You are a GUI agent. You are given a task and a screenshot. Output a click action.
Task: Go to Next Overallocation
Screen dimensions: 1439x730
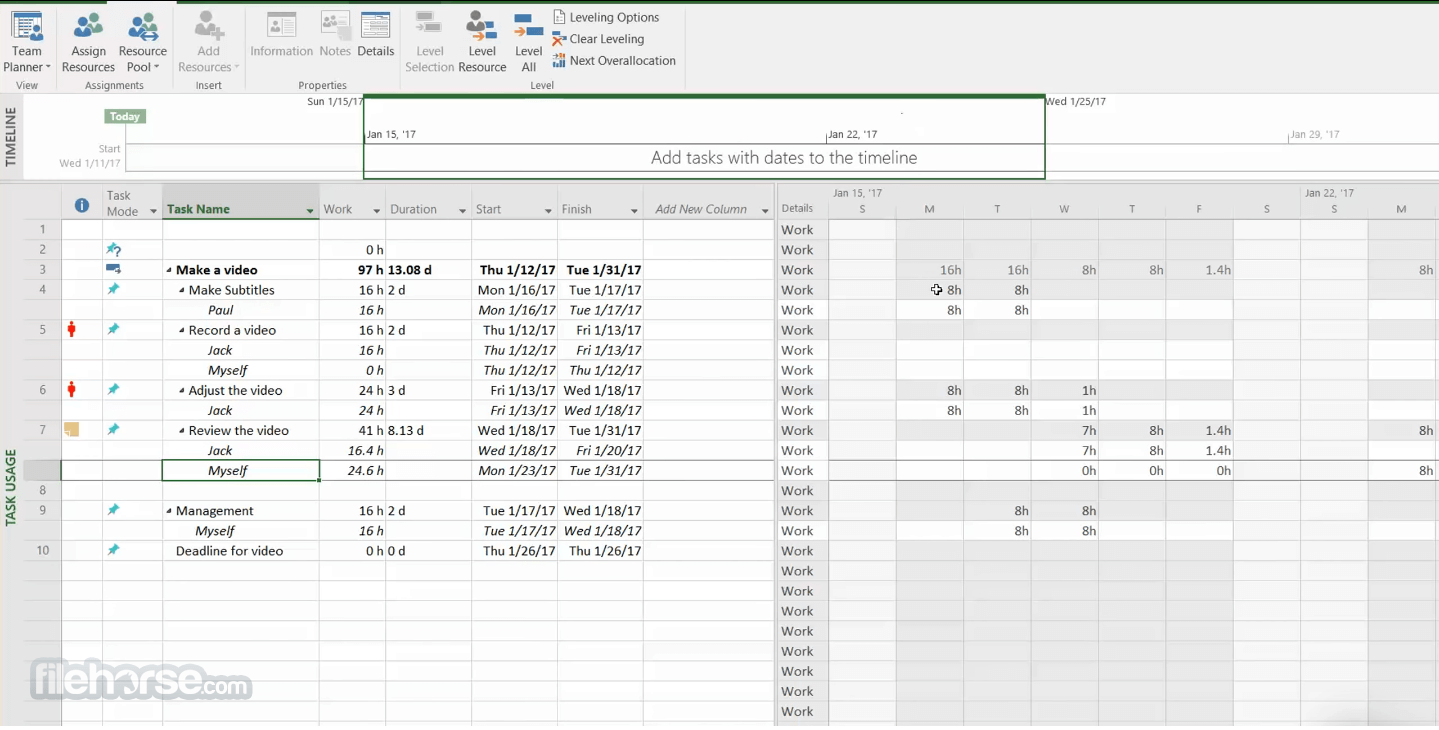coord(614,61)
